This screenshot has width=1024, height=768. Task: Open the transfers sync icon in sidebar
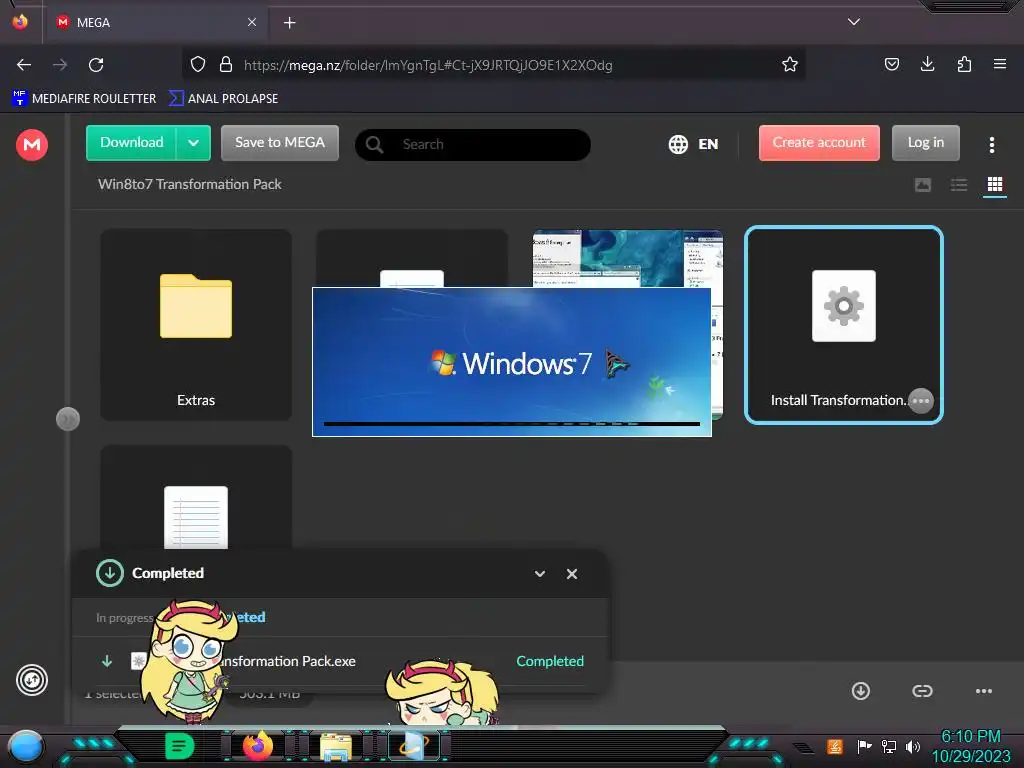[31, 680]
